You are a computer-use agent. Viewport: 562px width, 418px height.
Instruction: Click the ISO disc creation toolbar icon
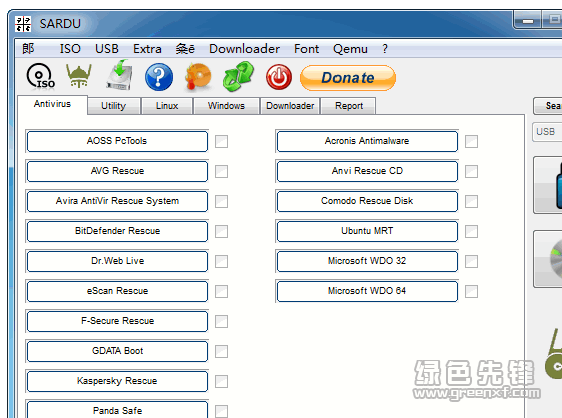(x=40, y=76)
